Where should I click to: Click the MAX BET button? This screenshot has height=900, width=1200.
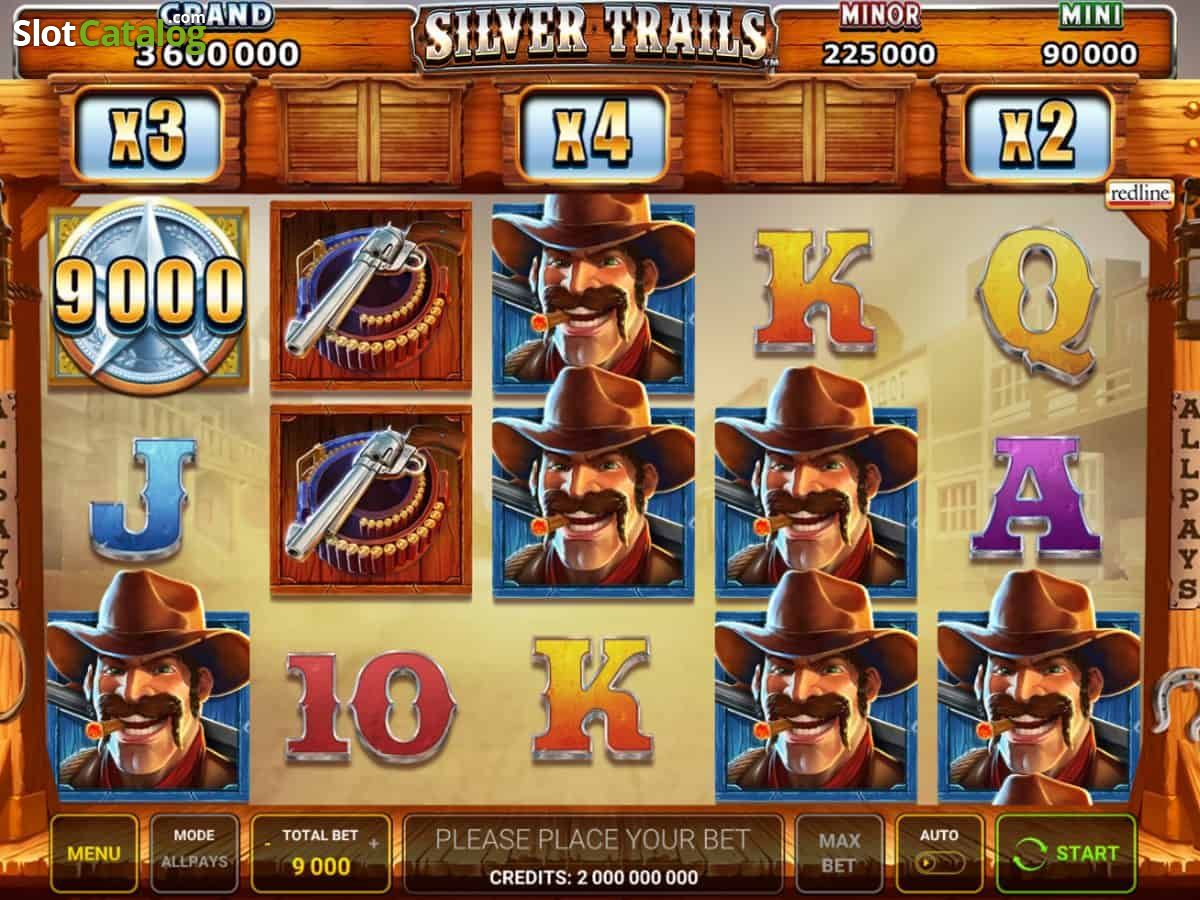click(839, 853)
